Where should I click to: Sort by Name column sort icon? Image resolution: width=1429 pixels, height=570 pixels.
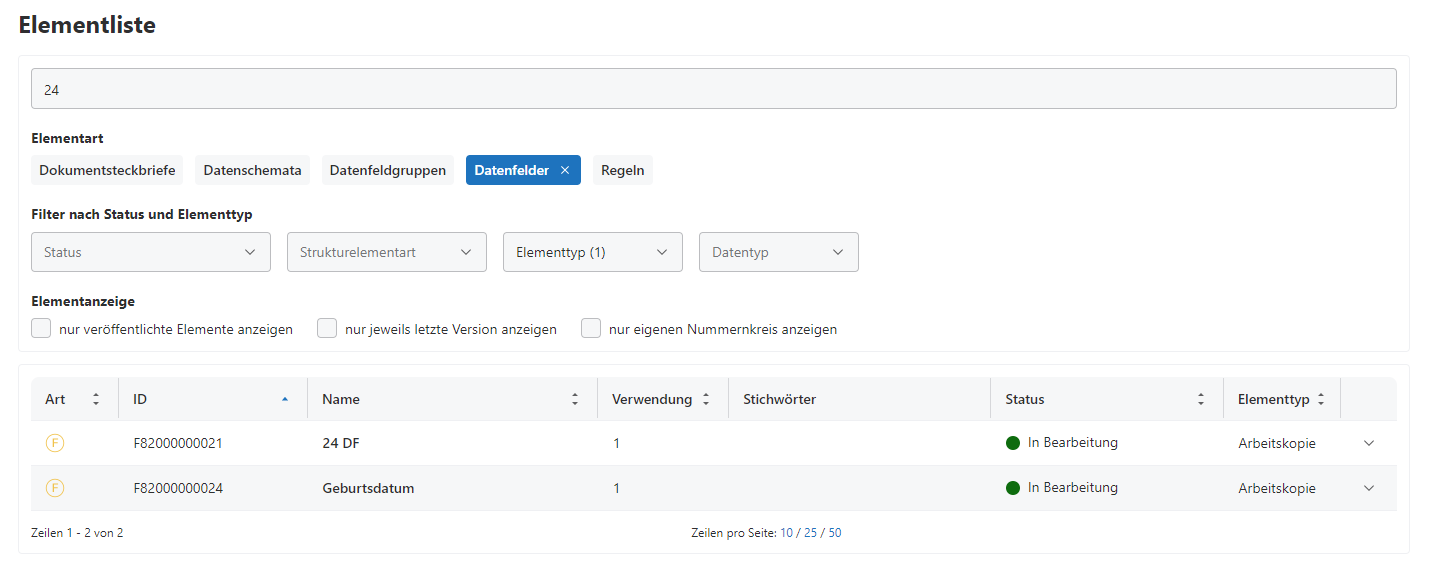point(575,399)
